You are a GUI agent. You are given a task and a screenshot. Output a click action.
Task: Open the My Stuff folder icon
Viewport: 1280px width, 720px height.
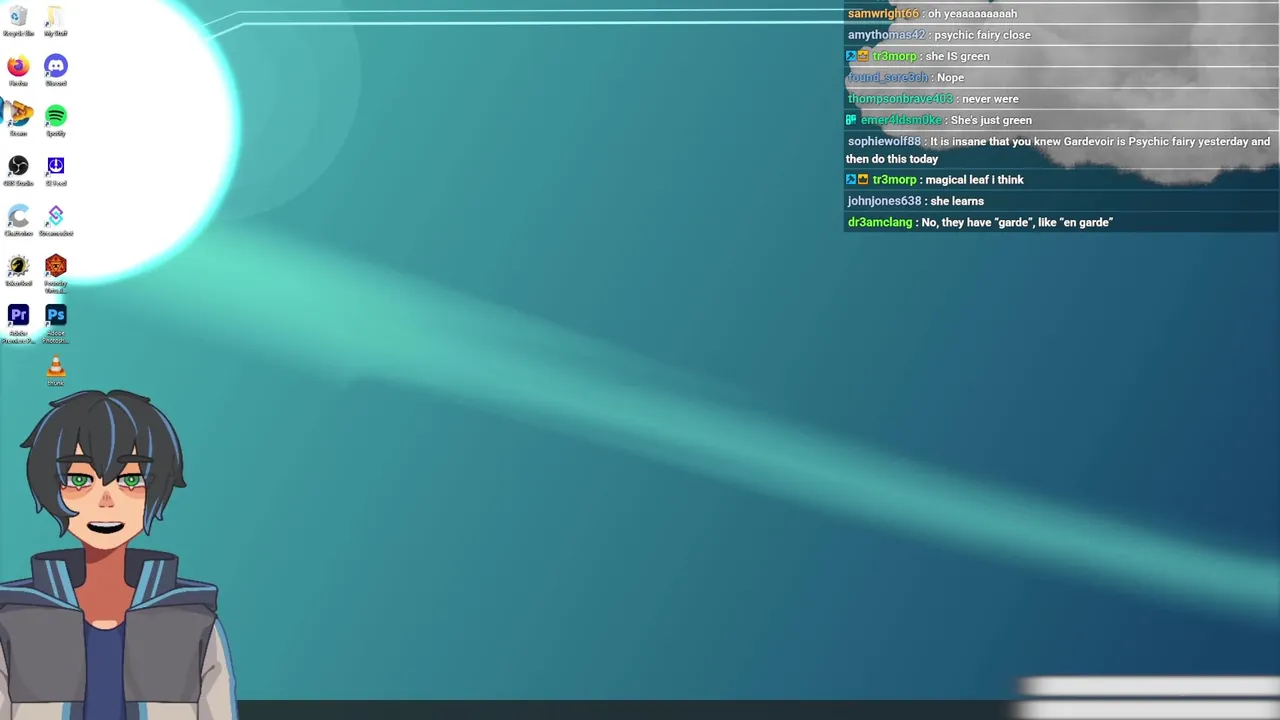pos(56,20)
